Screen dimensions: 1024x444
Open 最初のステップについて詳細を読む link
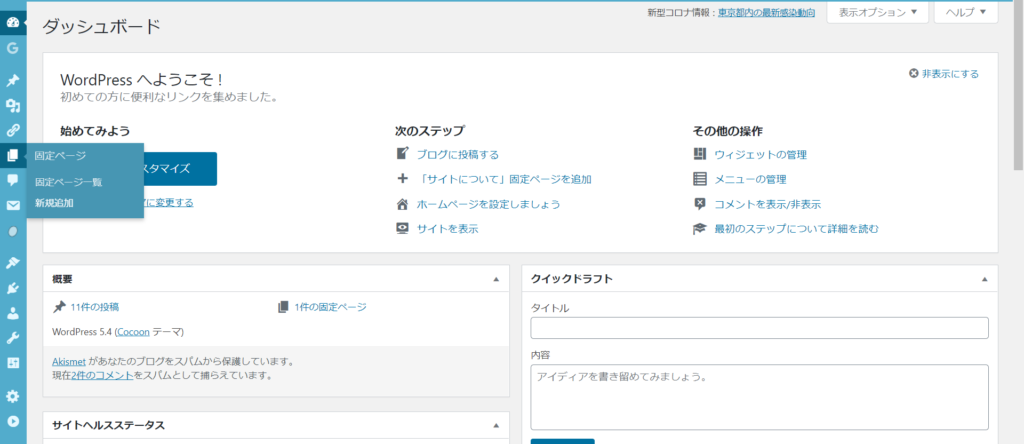[x=797, y=229]
